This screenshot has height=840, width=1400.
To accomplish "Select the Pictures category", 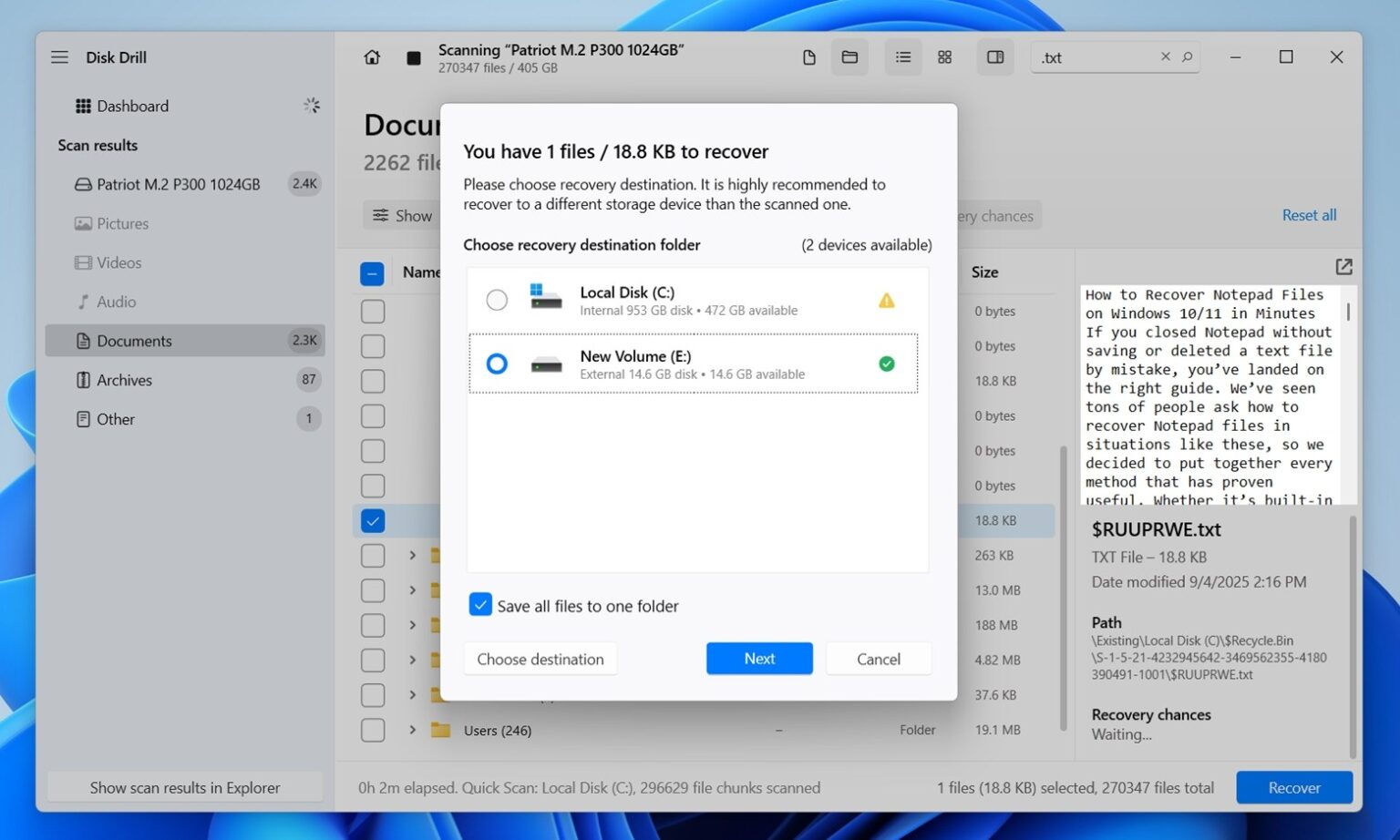I will click(x=122, y=223).
